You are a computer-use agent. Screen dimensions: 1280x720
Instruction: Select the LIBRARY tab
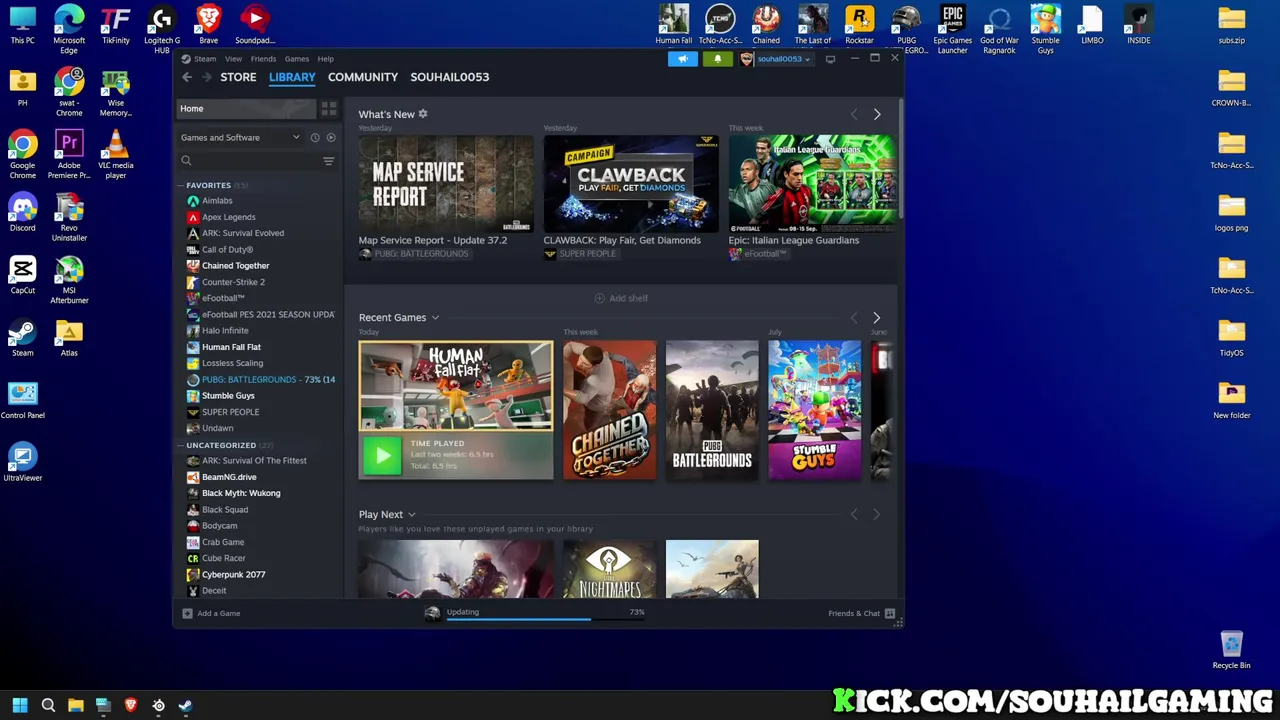point(292,77)
